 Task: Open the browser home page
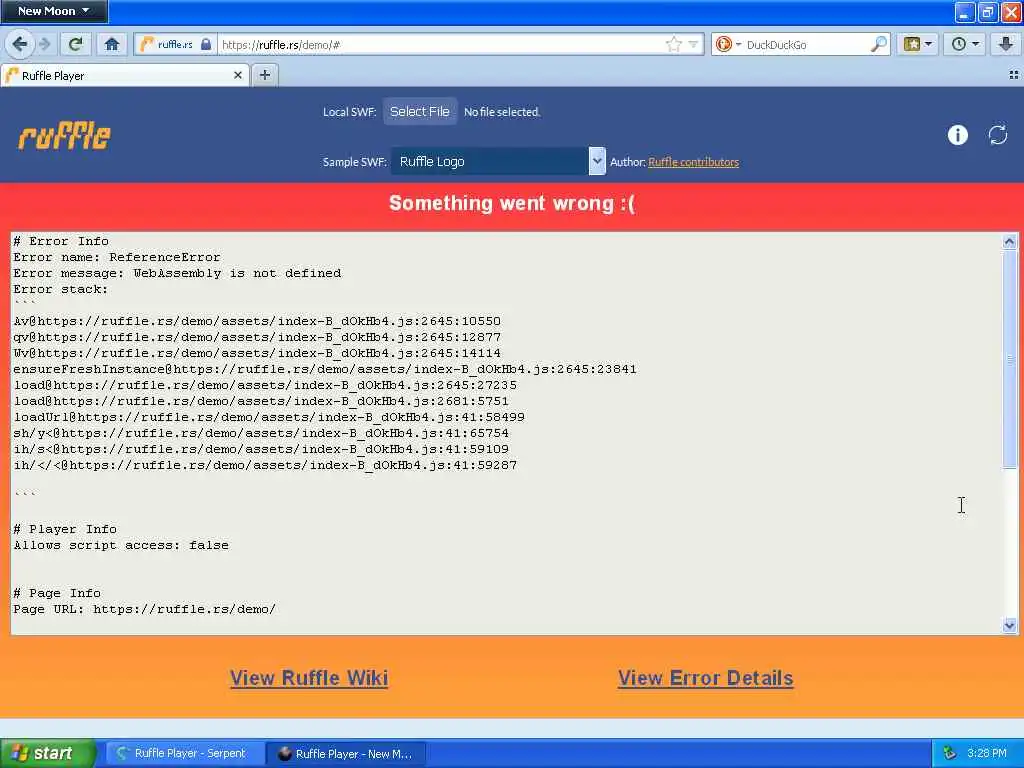pos(112,44)
